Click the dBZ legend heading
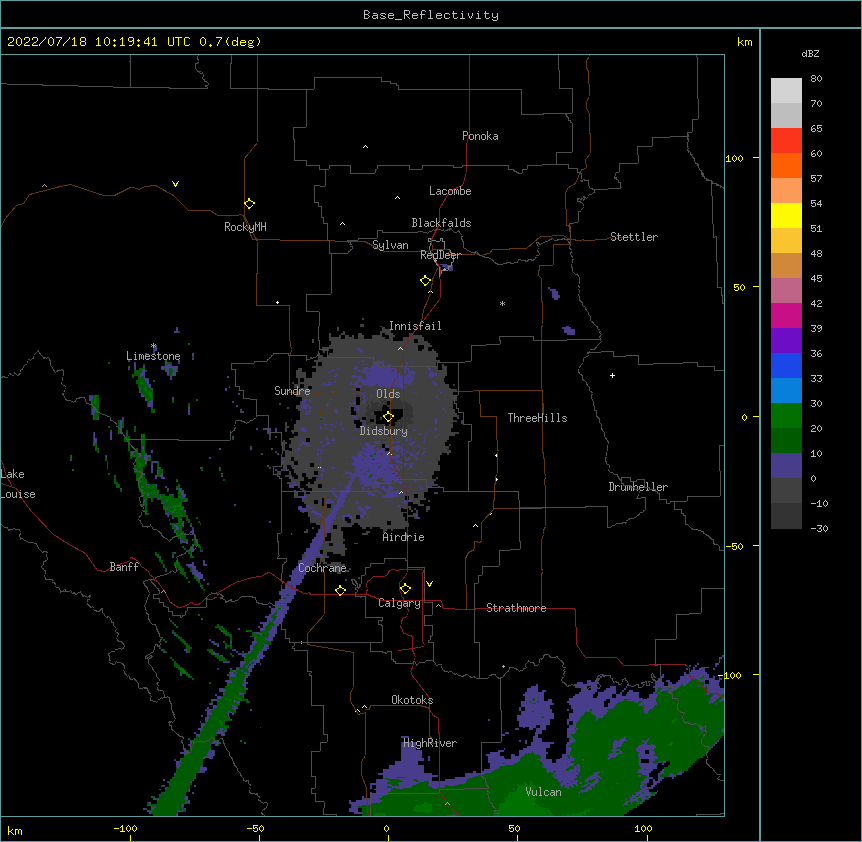Viewport: 862px width, 842px height. (x=810, y=54)
